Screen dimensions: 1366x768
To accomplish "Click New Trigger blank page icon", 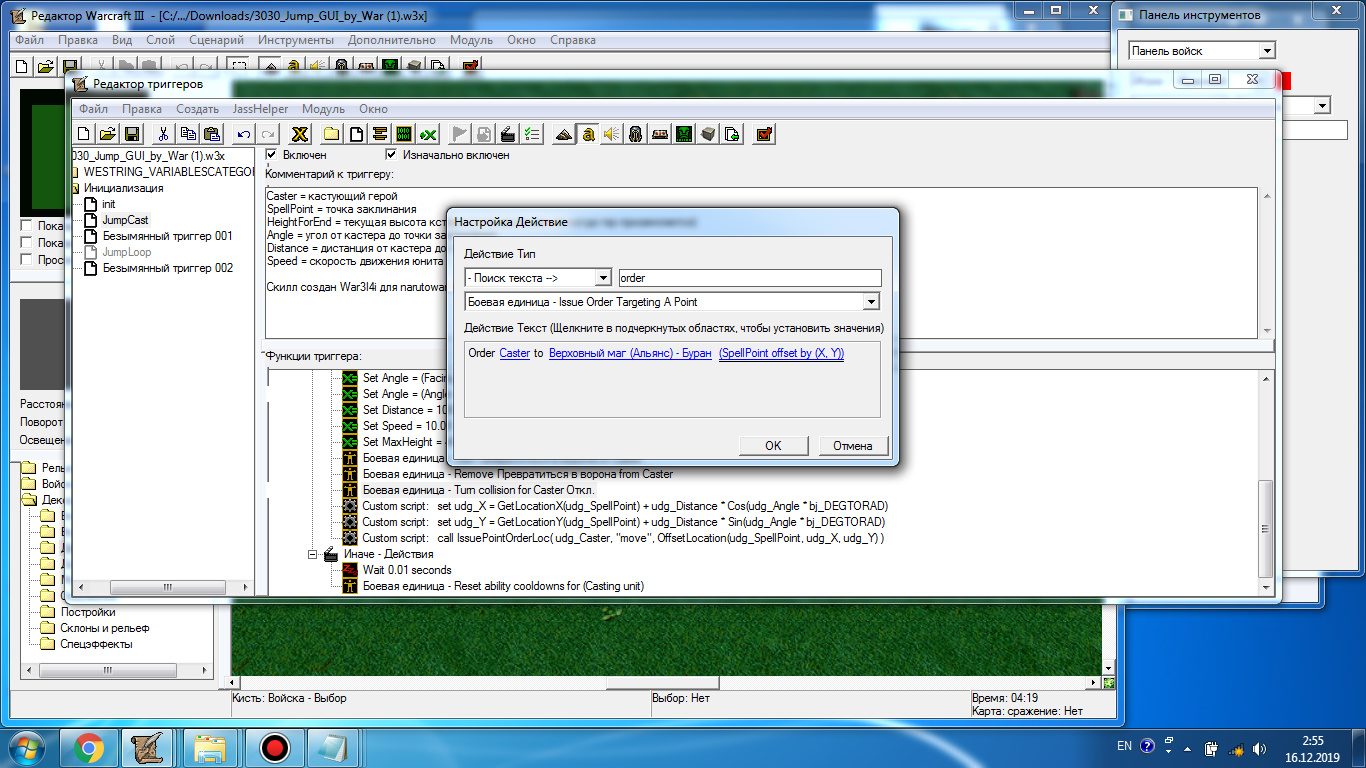I will click(355, 134).
